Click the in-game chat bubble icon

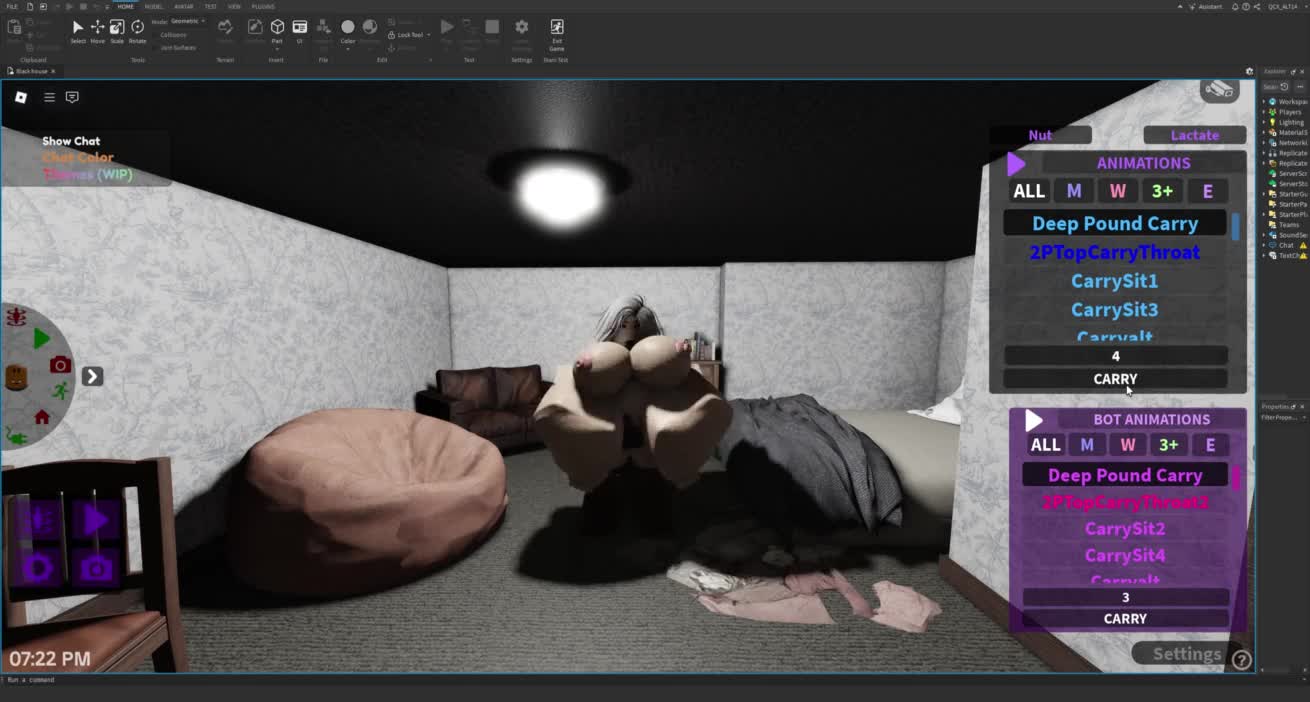72,97
